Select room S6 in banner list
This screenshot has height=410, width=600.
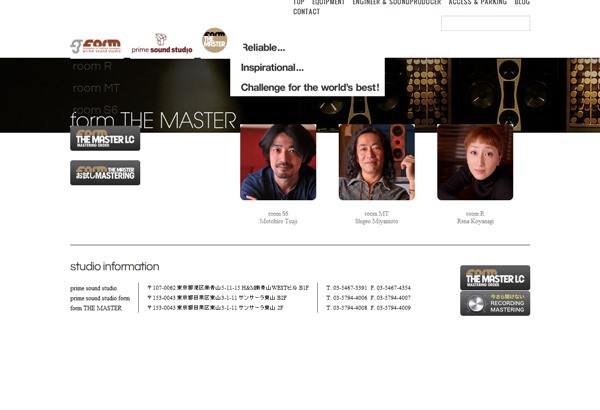[95, 109]
